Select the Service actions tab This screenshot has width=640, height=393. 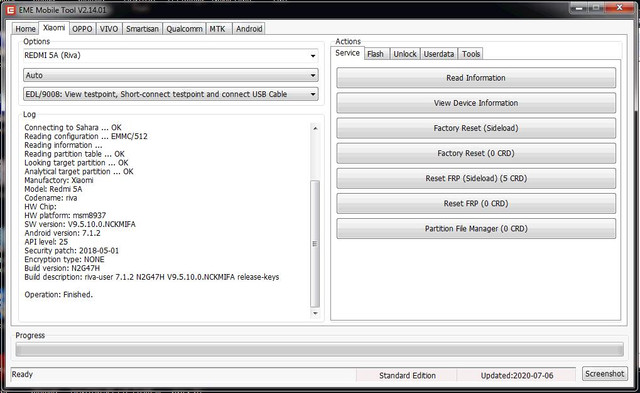[x=347, y=53]
